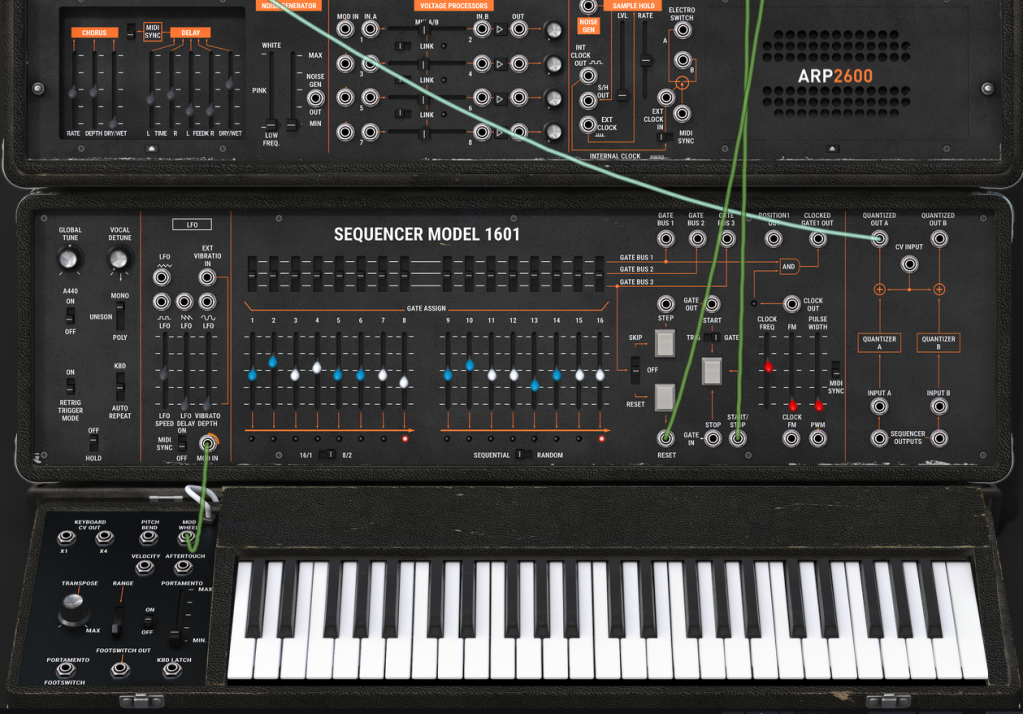Screen dimensions: 1023x714
Task: Click the LFO Speed slider
Action: click(164, 374)
